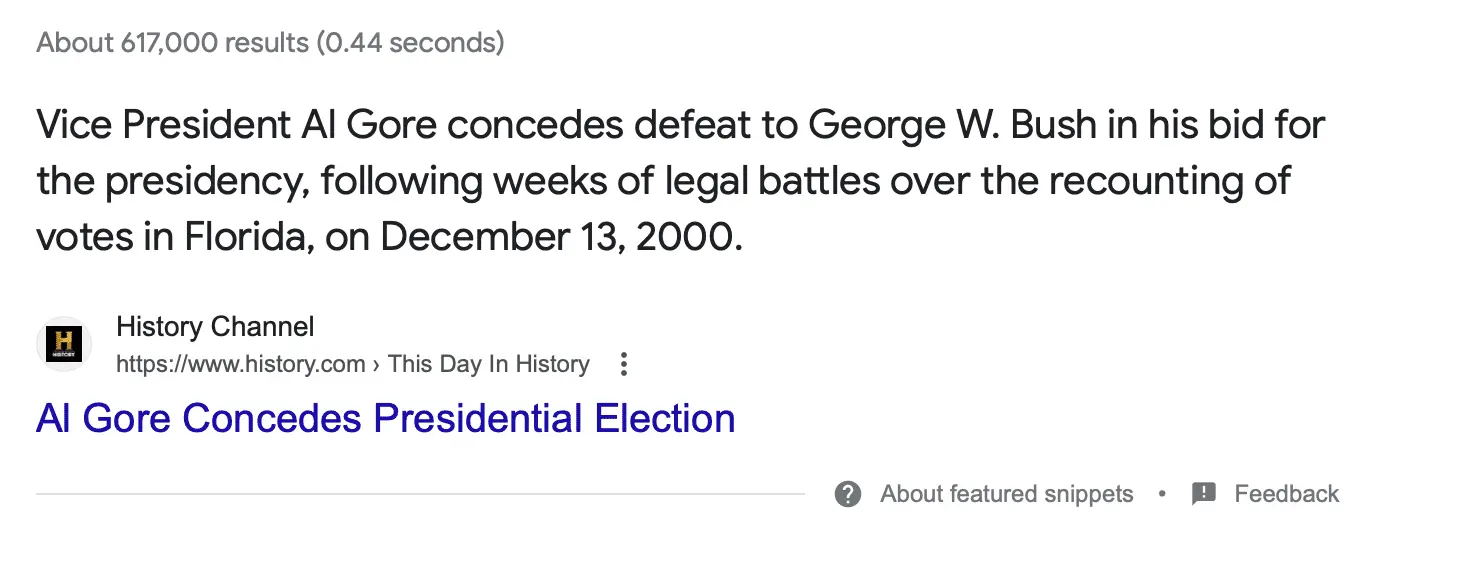Image resolution: width=1480 pixels, height=580 pixels.
Task: Click the chevron separator in the URL breadcrumb
Action: 375,364
